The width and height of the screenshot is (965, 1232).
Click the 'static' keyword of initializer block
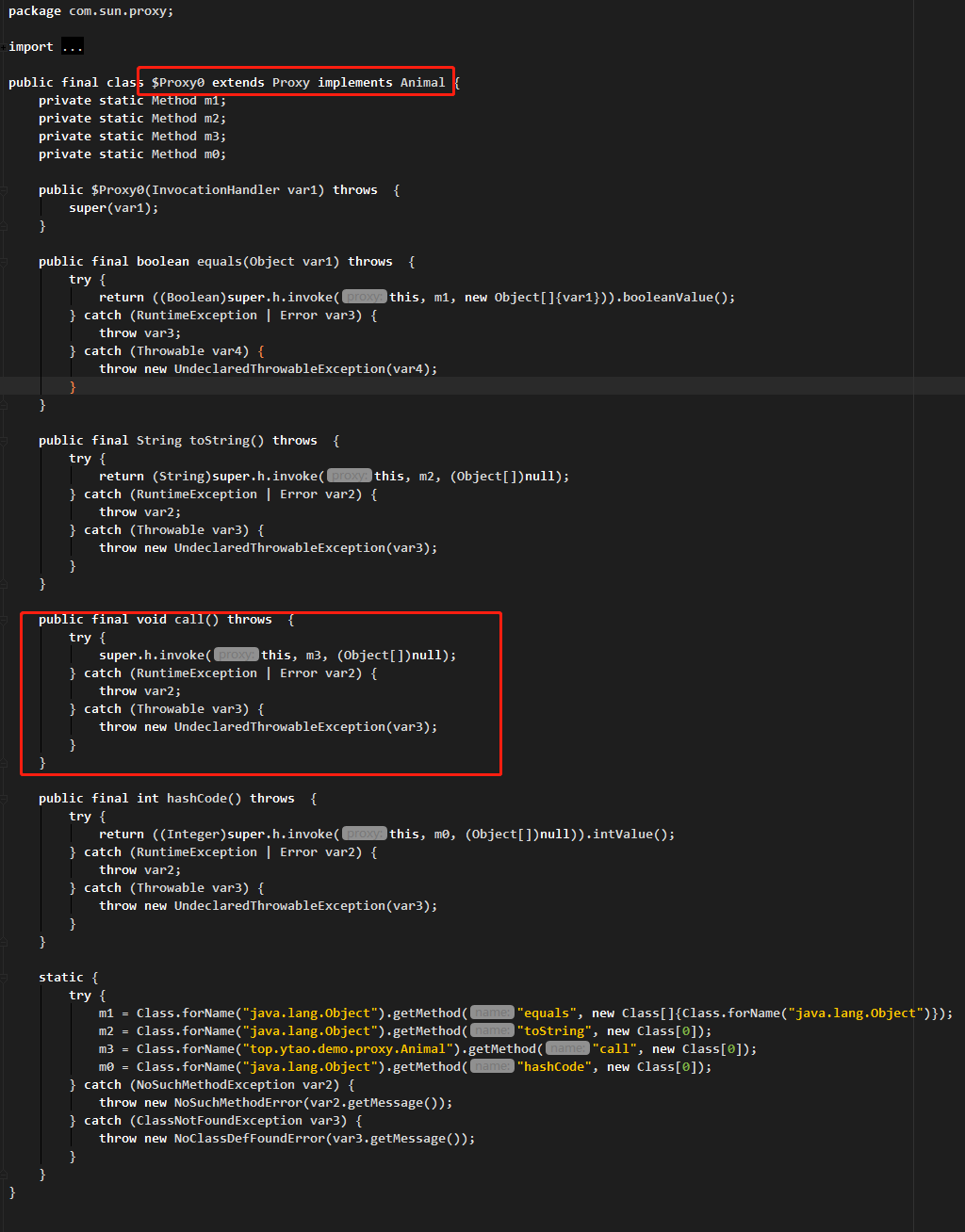[61, 978]
